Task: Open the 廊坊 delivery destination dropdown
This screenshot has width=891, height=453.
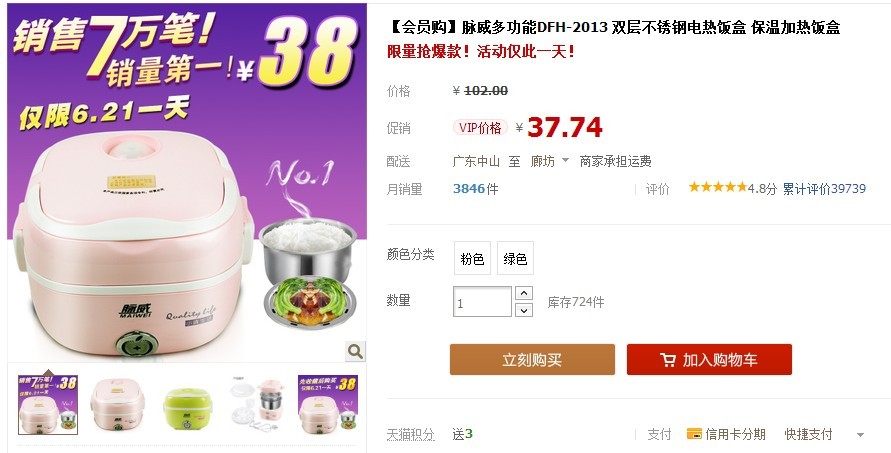Action: click(549, 161)
